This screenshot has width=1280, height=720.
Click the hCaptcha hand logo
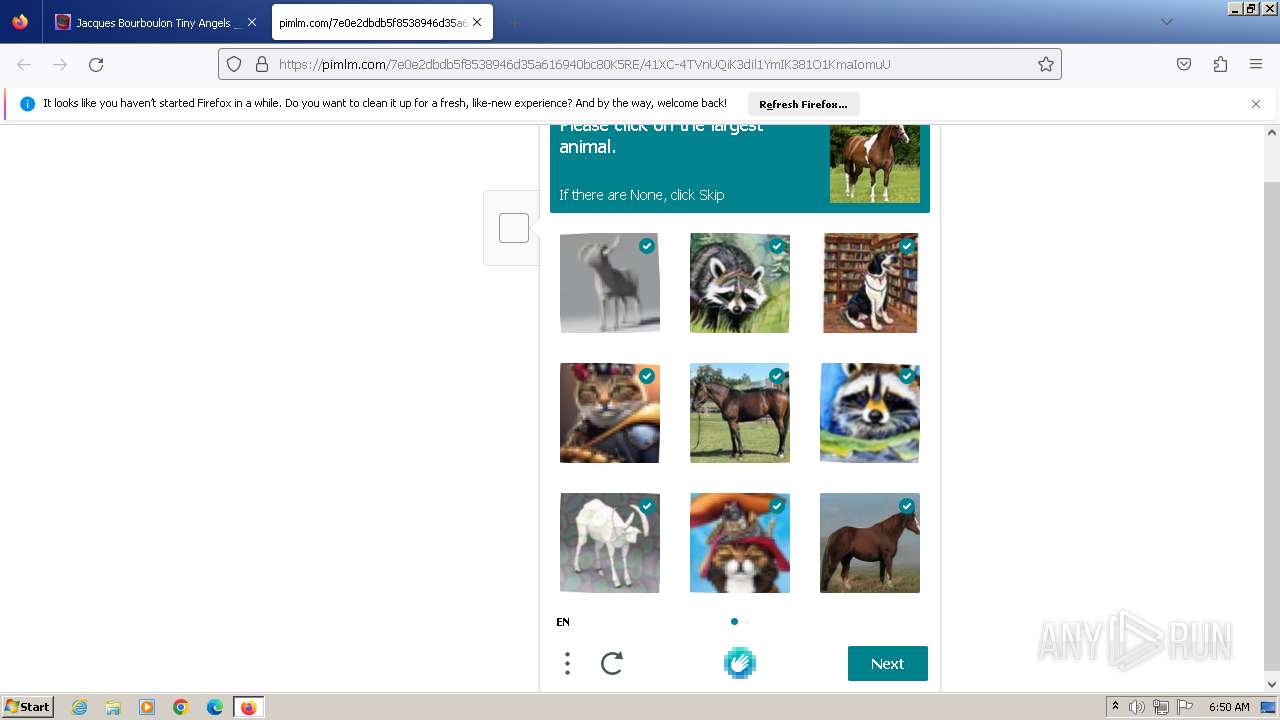pos(740,663)
